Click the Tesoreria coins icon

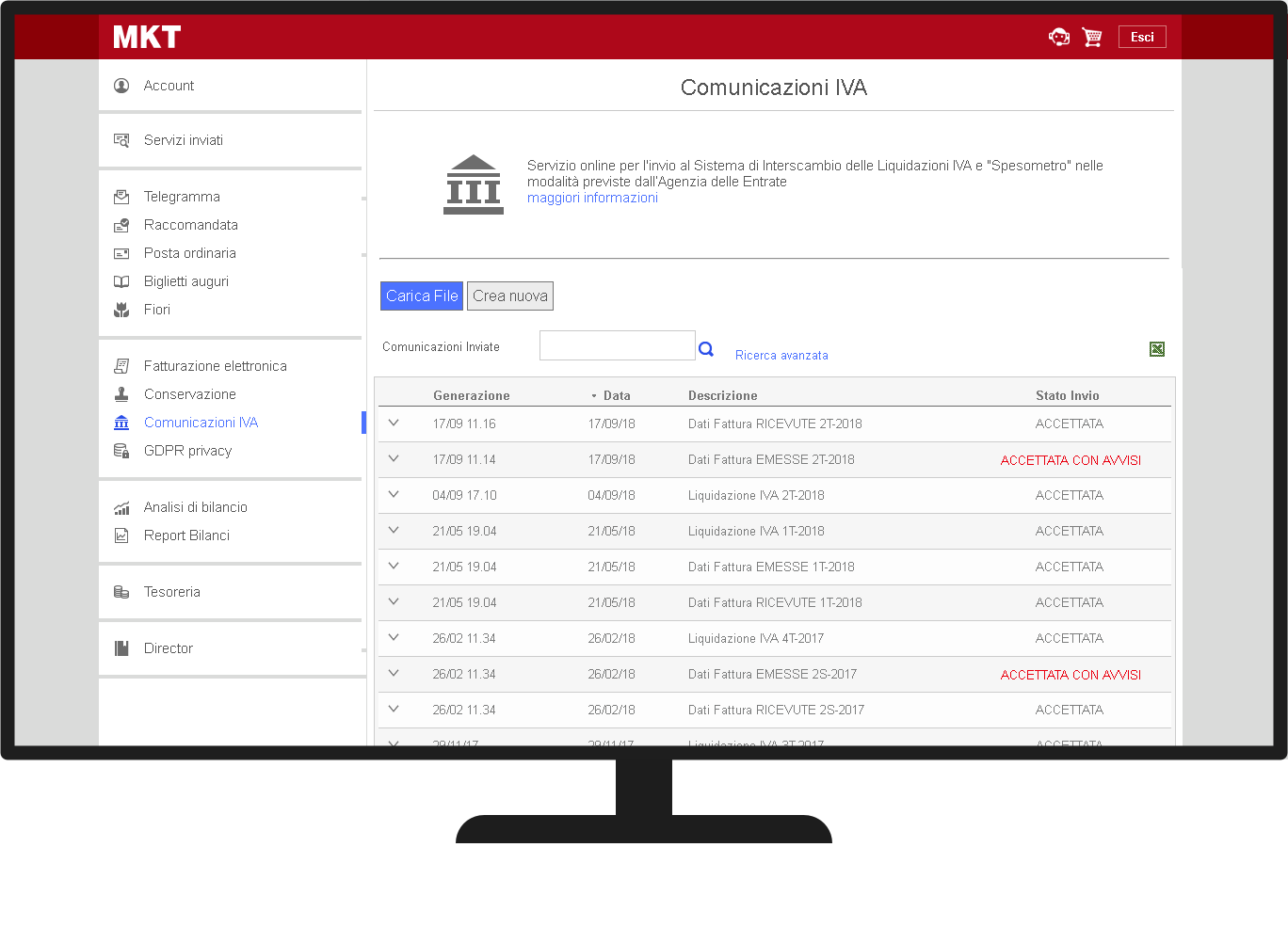pyautogui.click(x=121, y=592)
